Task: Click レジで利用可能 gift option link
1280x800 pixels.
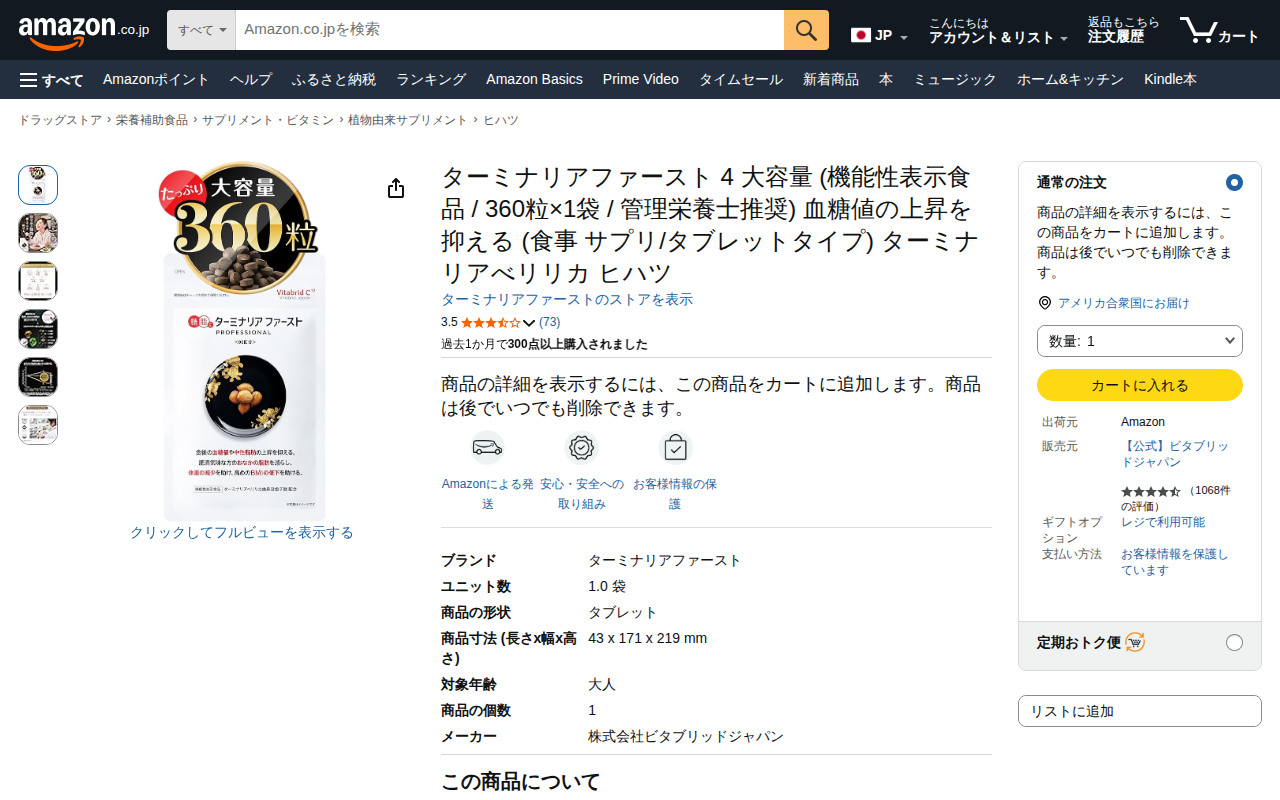Action: tap(1163, 522)
